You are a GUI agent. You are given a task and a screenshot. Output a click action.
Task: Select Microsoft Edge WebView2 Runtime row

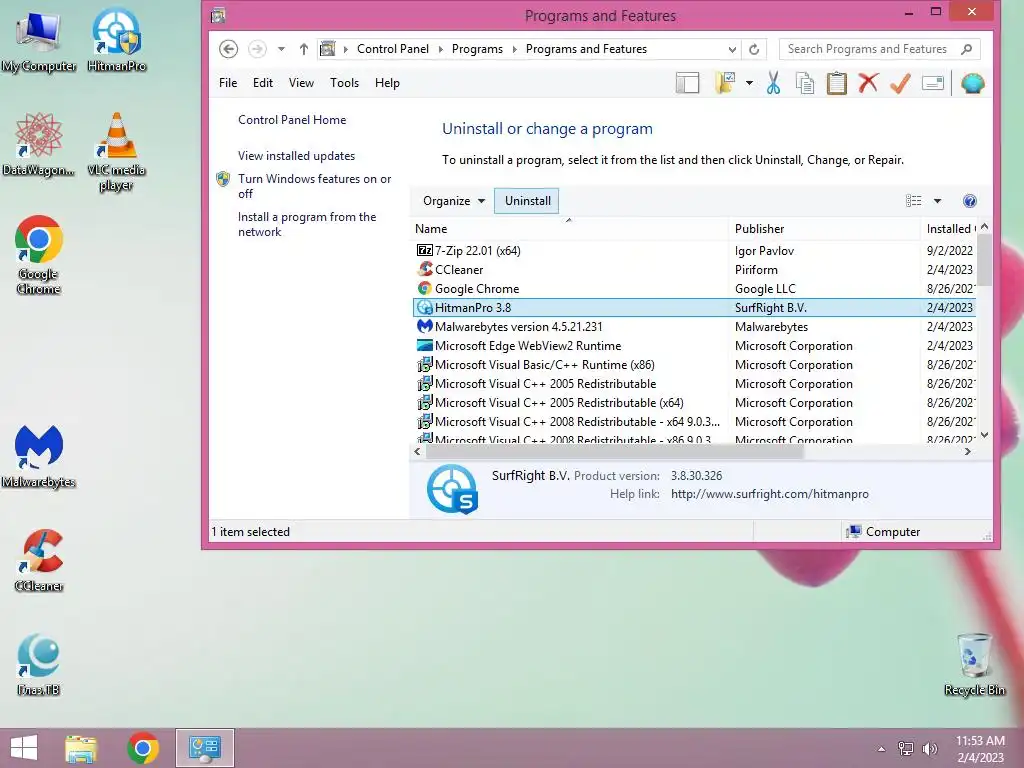(x=695, y=345)
